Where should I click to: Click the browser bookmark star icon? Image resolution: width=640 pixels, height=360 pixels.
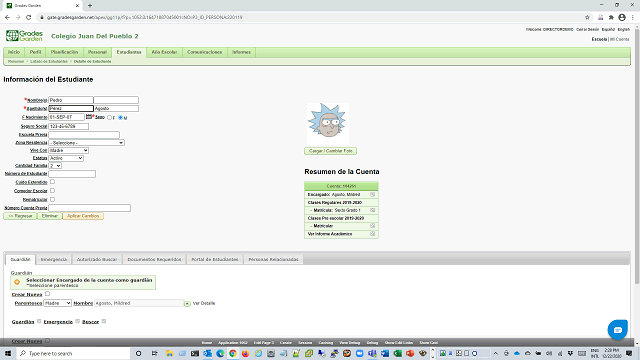pyautogui.click(x=587, y=17)
